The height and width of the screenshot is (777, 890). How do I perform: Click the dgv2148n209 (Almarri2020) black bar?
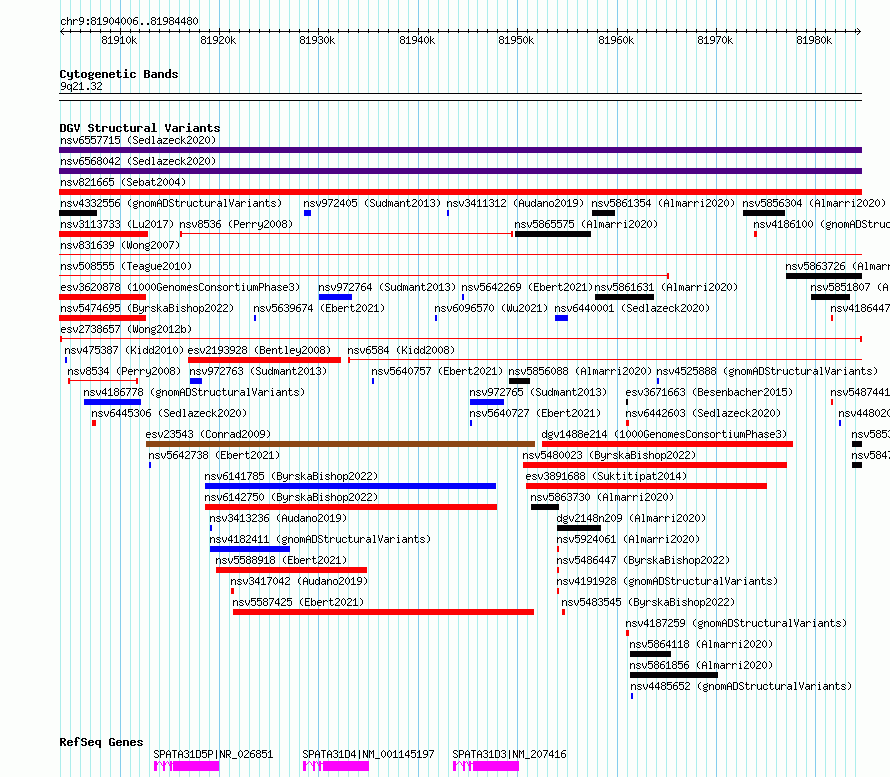point(579,528)
